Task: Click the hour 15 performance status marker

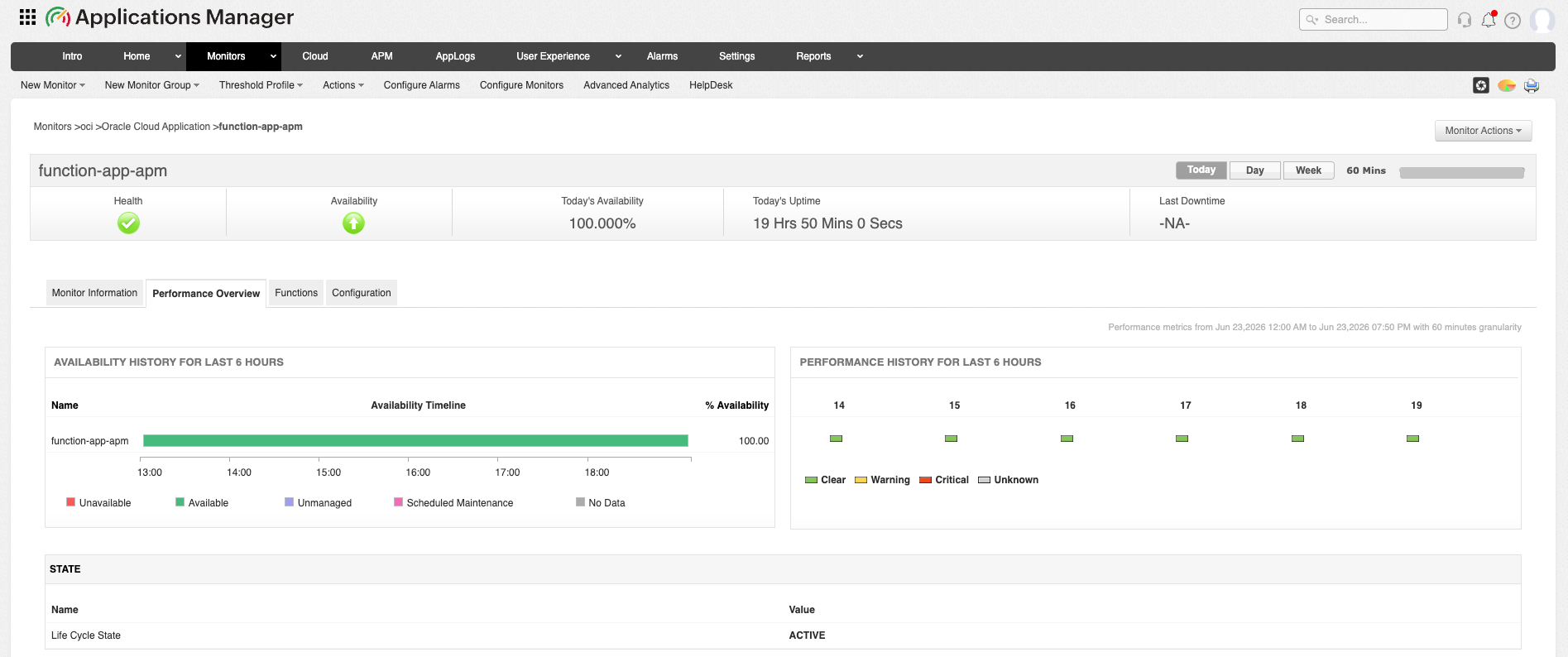Action: click(952, 439)
